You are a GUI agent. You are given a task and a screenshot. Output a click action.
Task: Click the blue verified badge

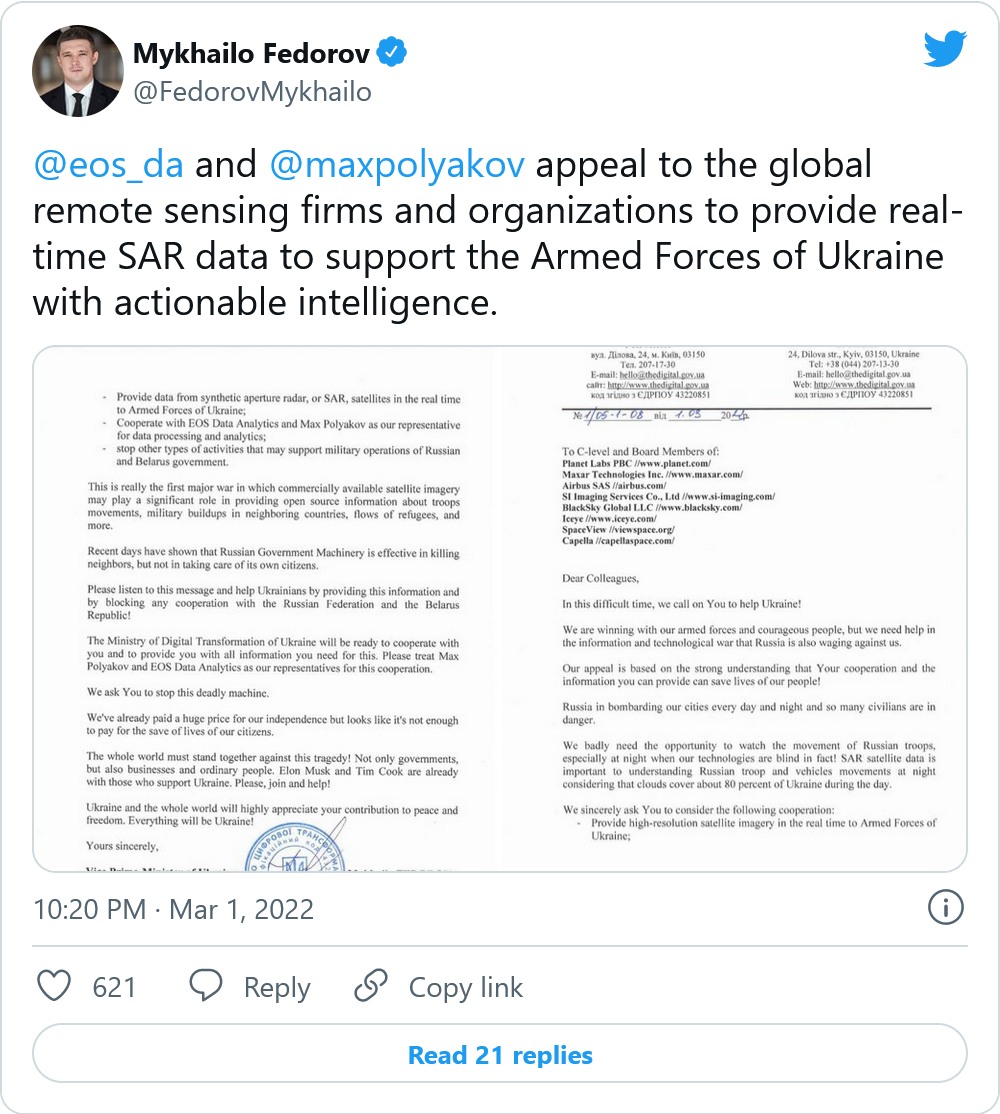392,54
